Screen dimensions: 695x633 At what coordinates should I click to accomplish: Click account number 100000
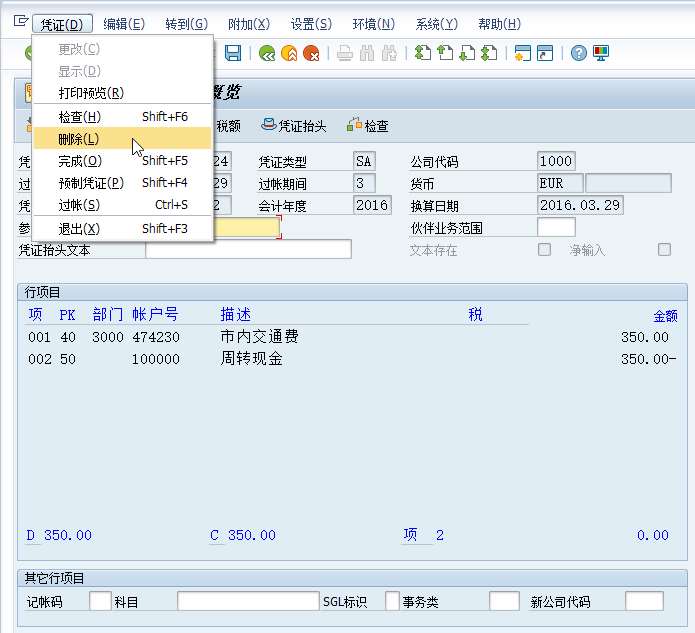point(156,359)
